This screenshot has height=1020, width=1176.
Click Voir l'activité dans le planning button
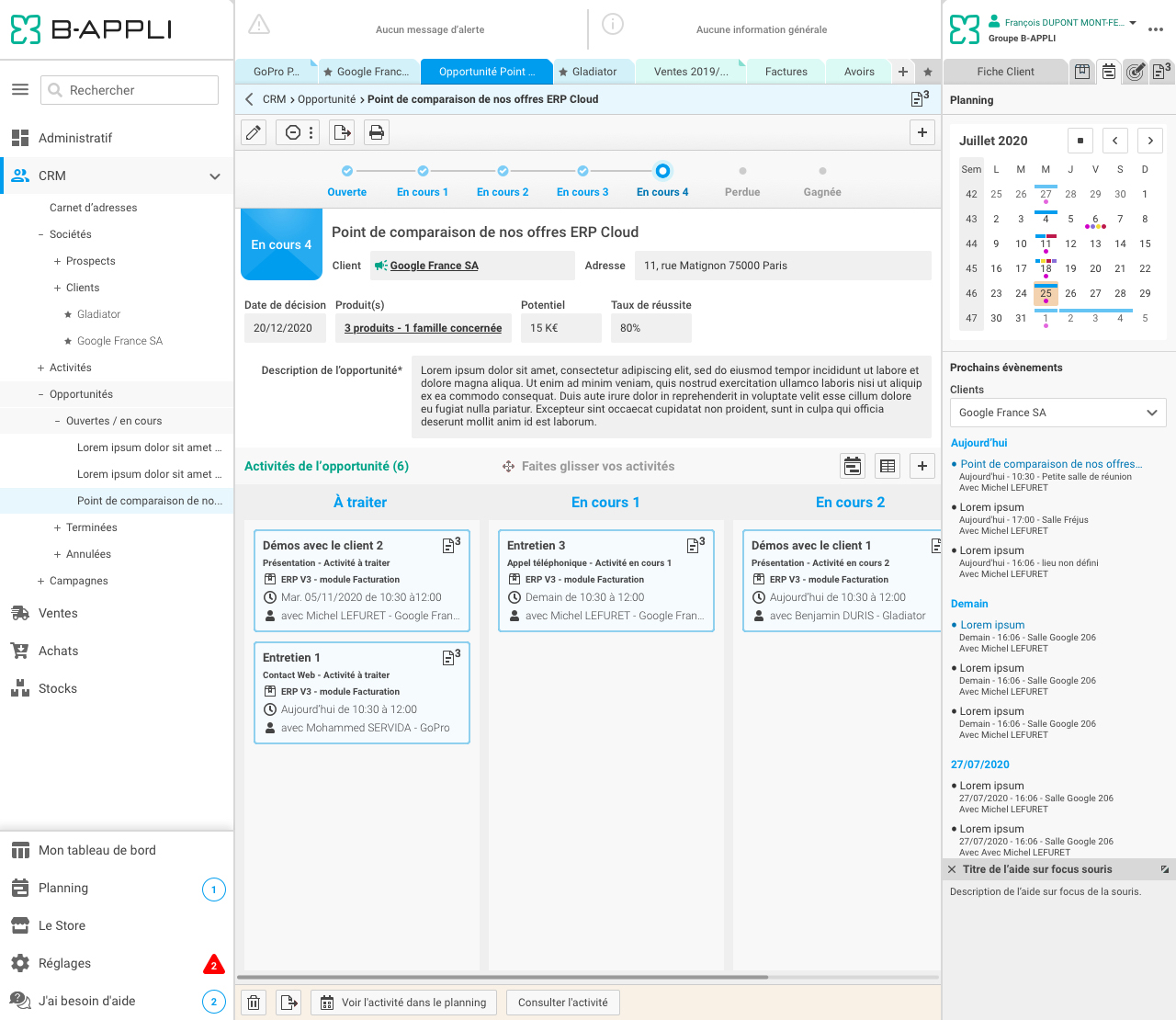pyautogui.click(x=404, y=1003)
